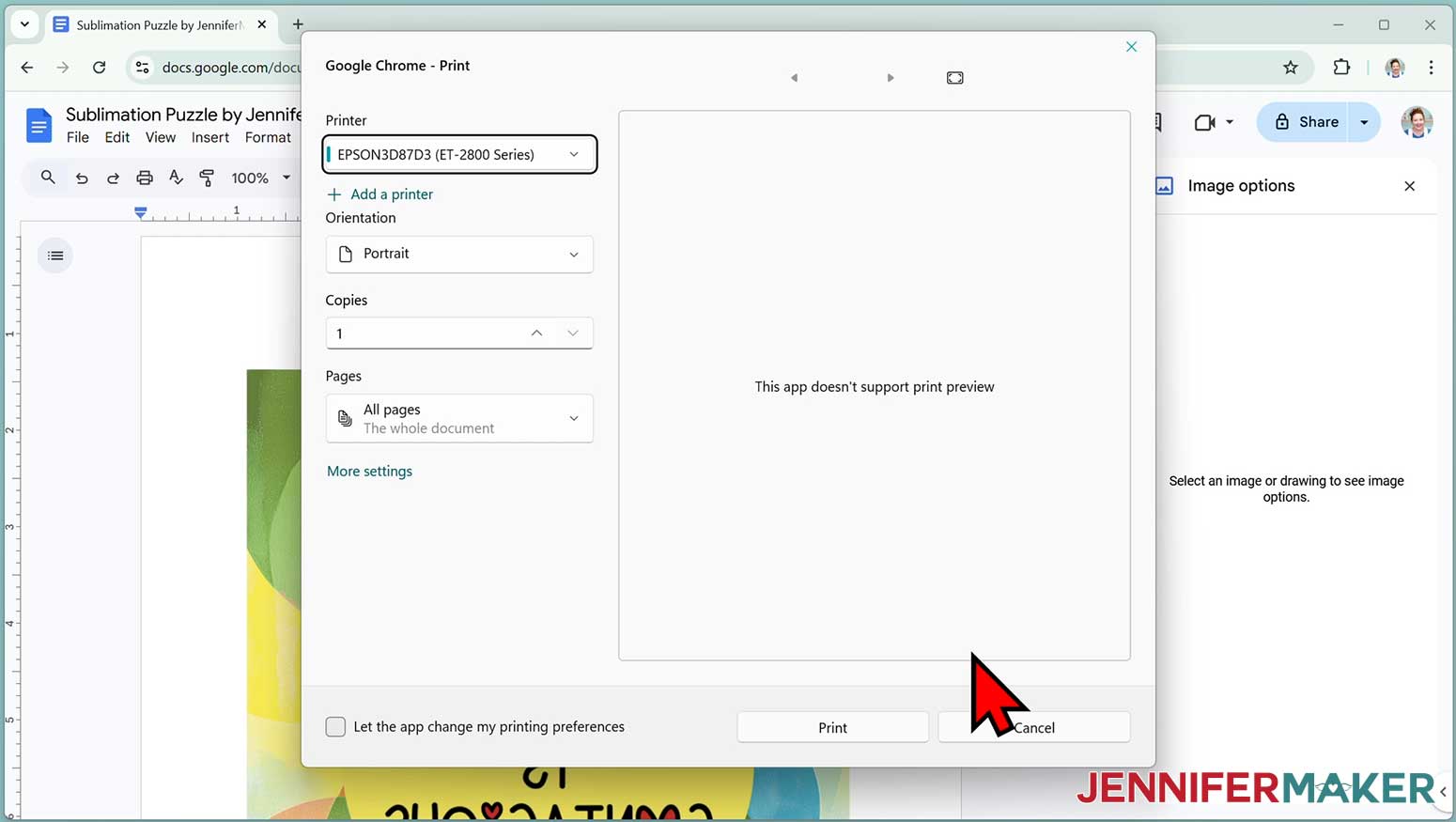
Task: Click the Share button
Action: tap(1305, 122)
